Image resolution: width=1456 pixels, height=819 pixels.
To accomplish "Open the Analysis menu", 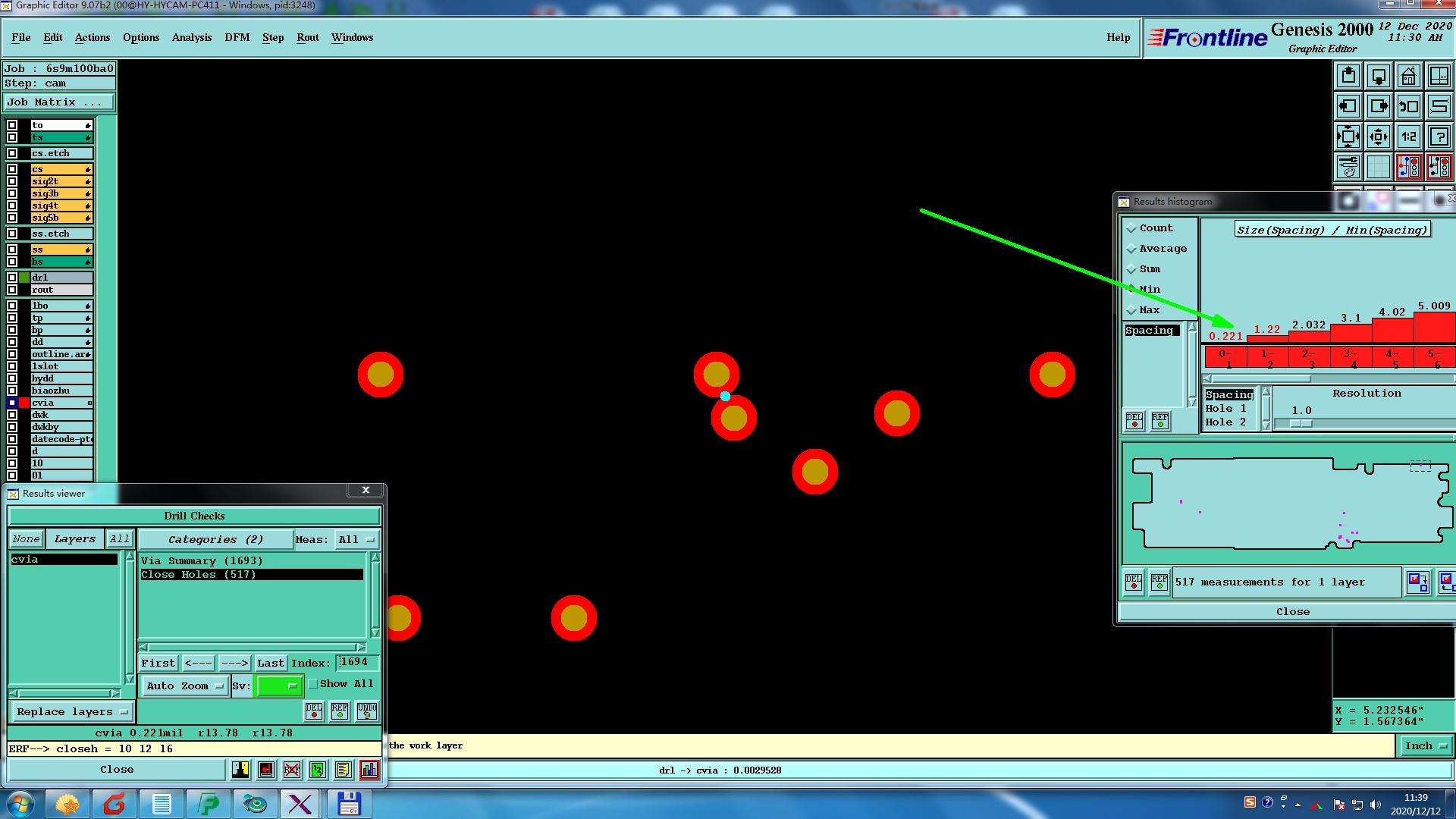I will coord(191,37).
